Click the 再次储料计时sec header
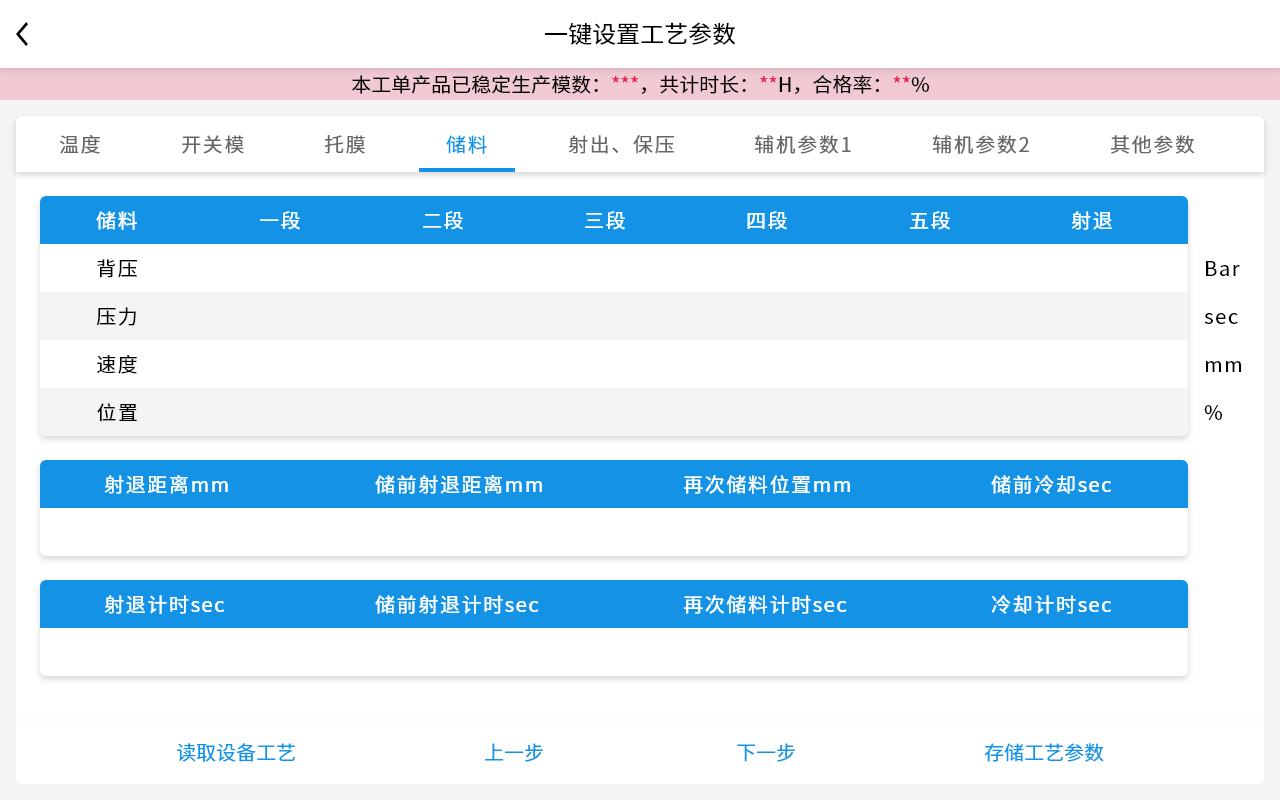The height and width of the screenshot is (800, 1280). point(765,604)
